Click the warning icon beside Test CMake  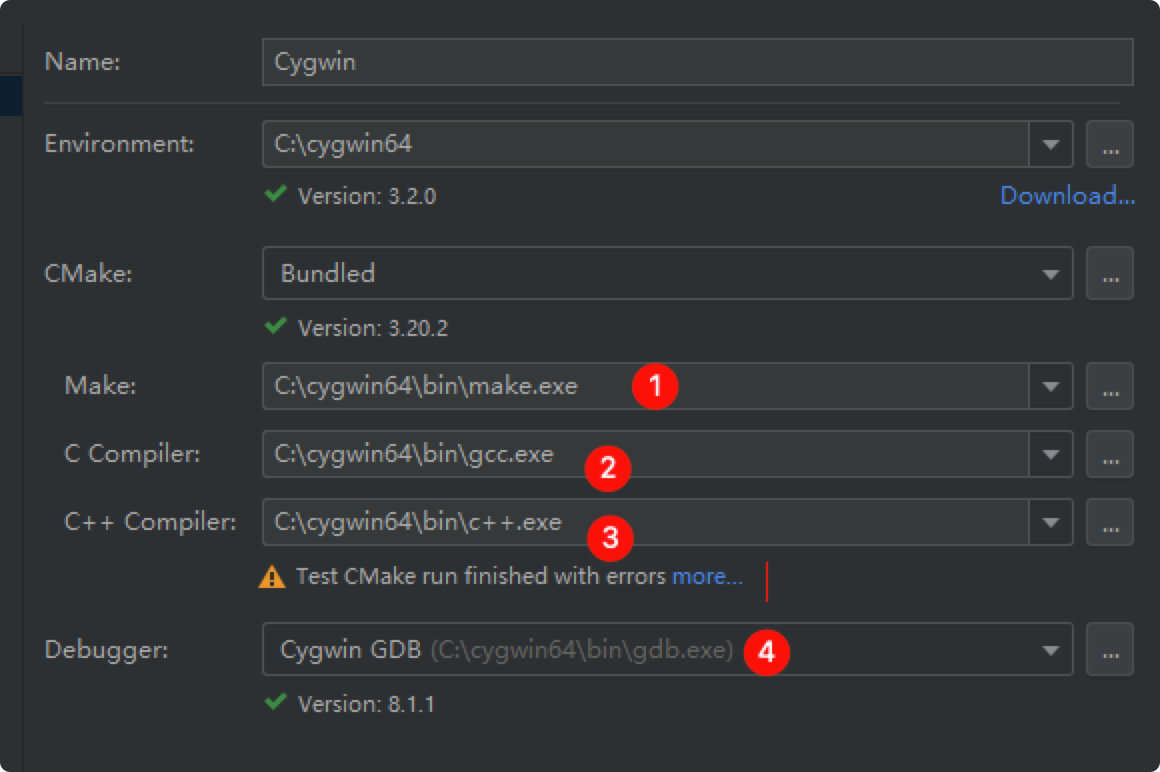271,577
